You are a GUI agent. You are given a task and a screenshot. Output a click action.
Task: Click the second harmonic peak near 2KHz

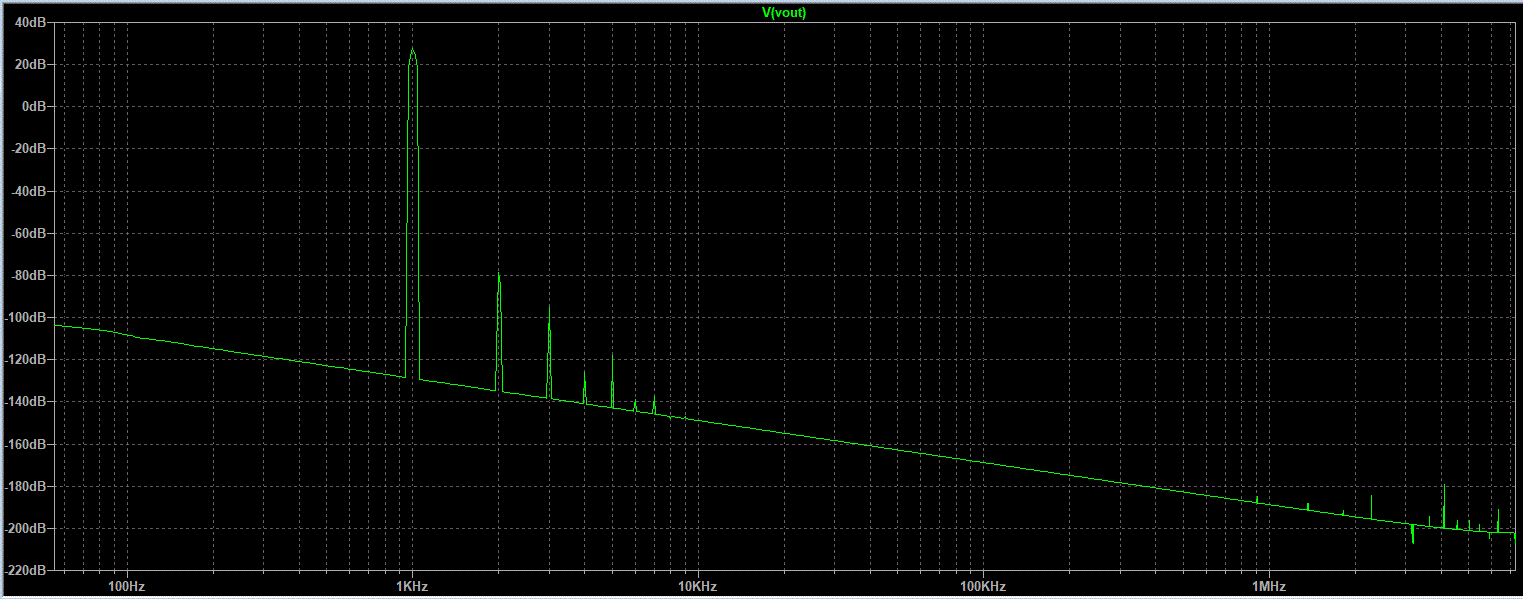[x=498, y=275]
